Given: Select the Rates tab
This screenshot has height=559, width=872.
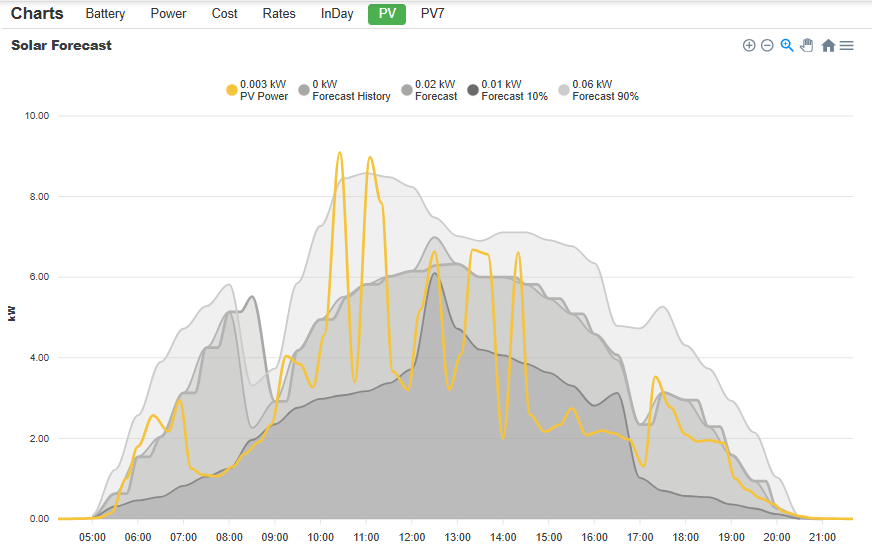Looking at the screenshot, I should click(x=279, y=14).
